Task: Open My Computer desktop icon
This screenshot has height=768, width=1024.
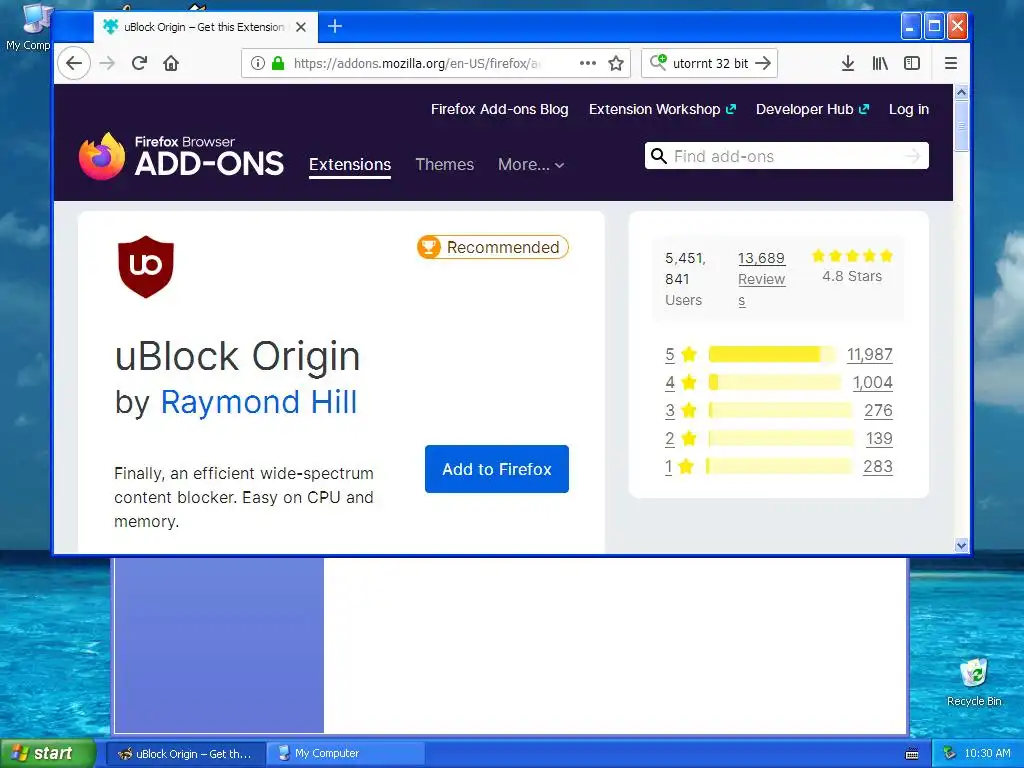Action: pyautogui.click(x=27, y=27)
